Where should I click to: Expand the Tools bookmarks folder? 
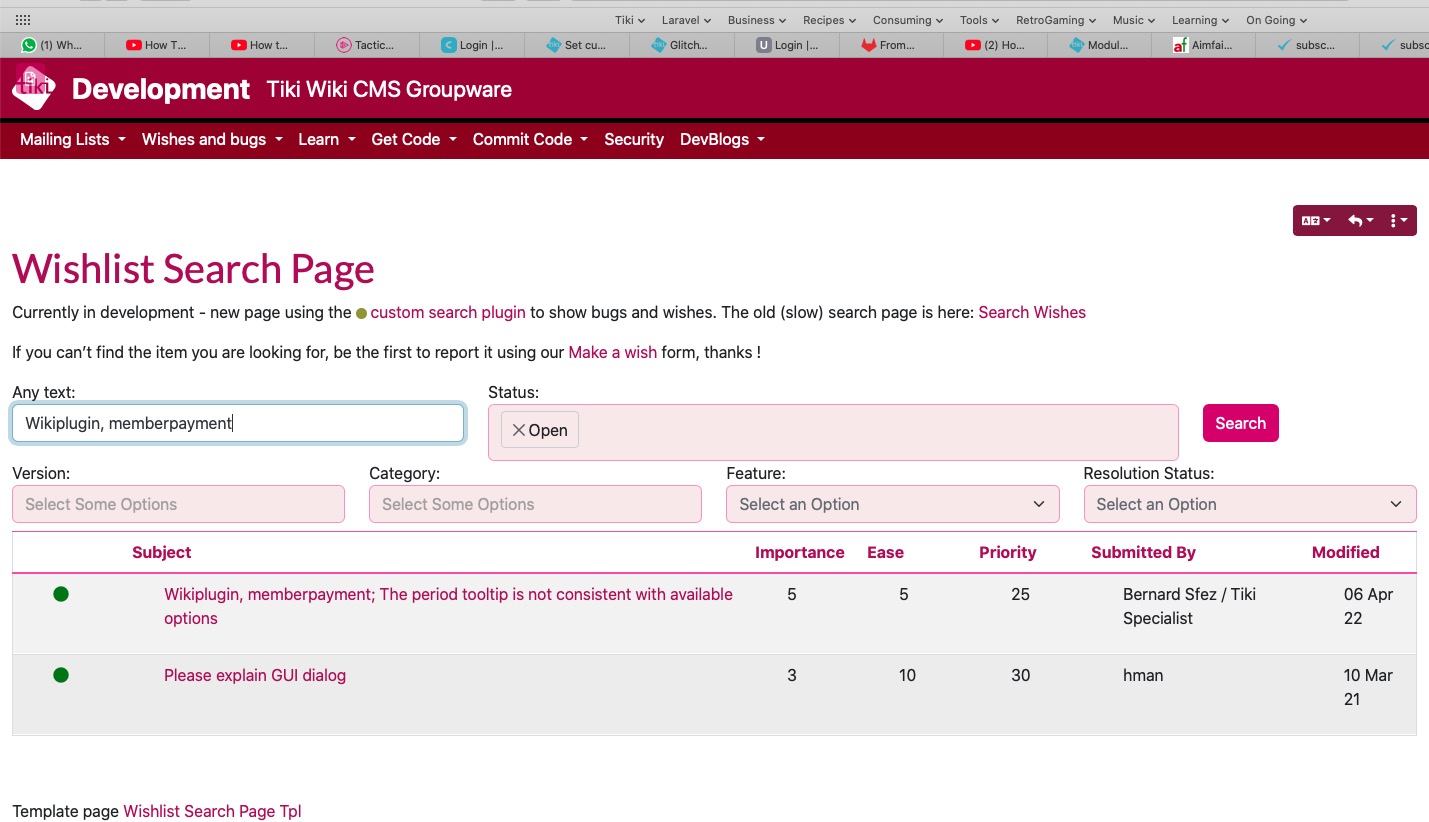[x=980, y=20]
